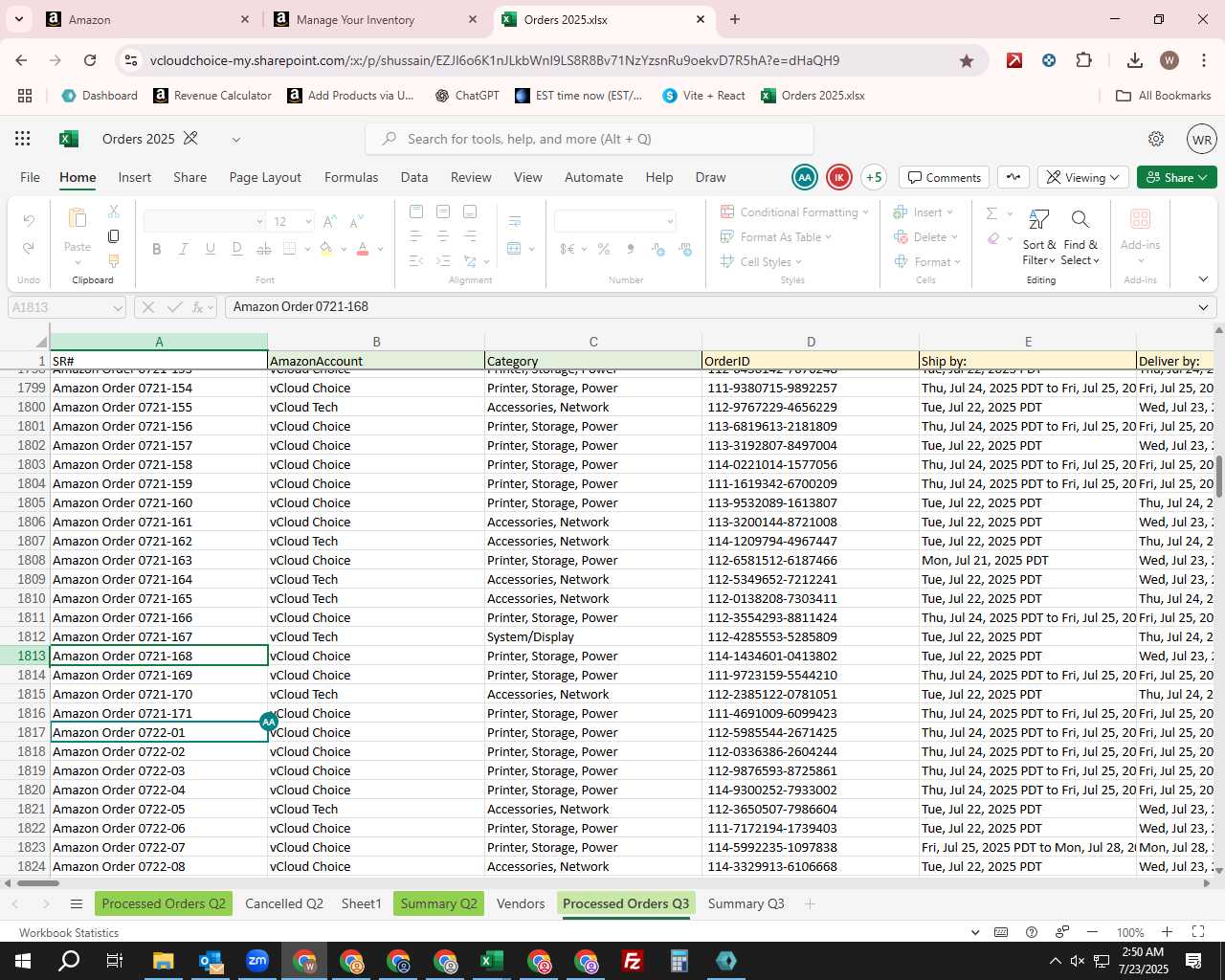Toggle Top align for cells
1225x980 pixels.
[416, 212]
